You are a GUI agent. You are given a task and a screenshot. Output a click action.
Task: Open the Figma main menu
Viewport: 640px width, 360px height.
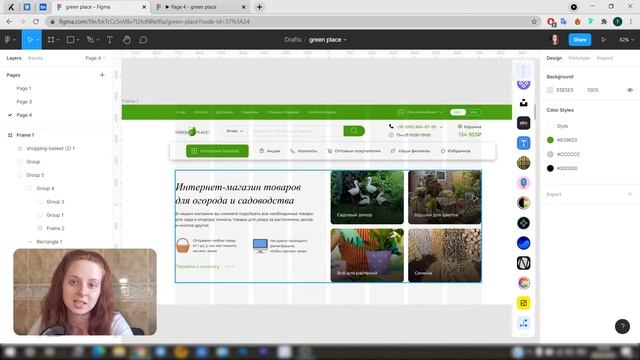[x=10, y=40]
